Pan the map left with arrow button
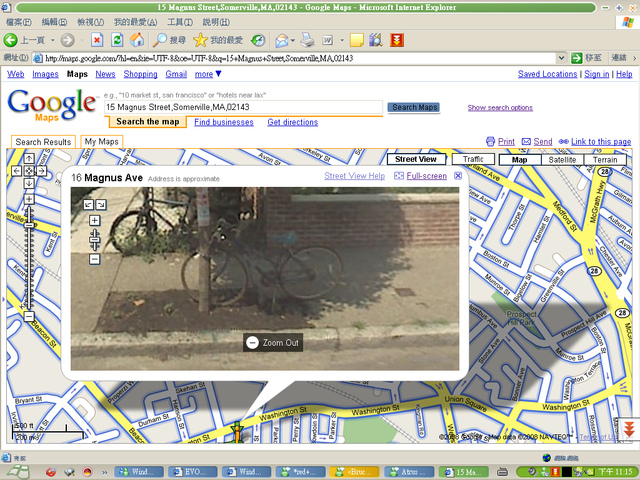Image resolution: width=640 pixels, height=480 pixels. click(16, 171)
